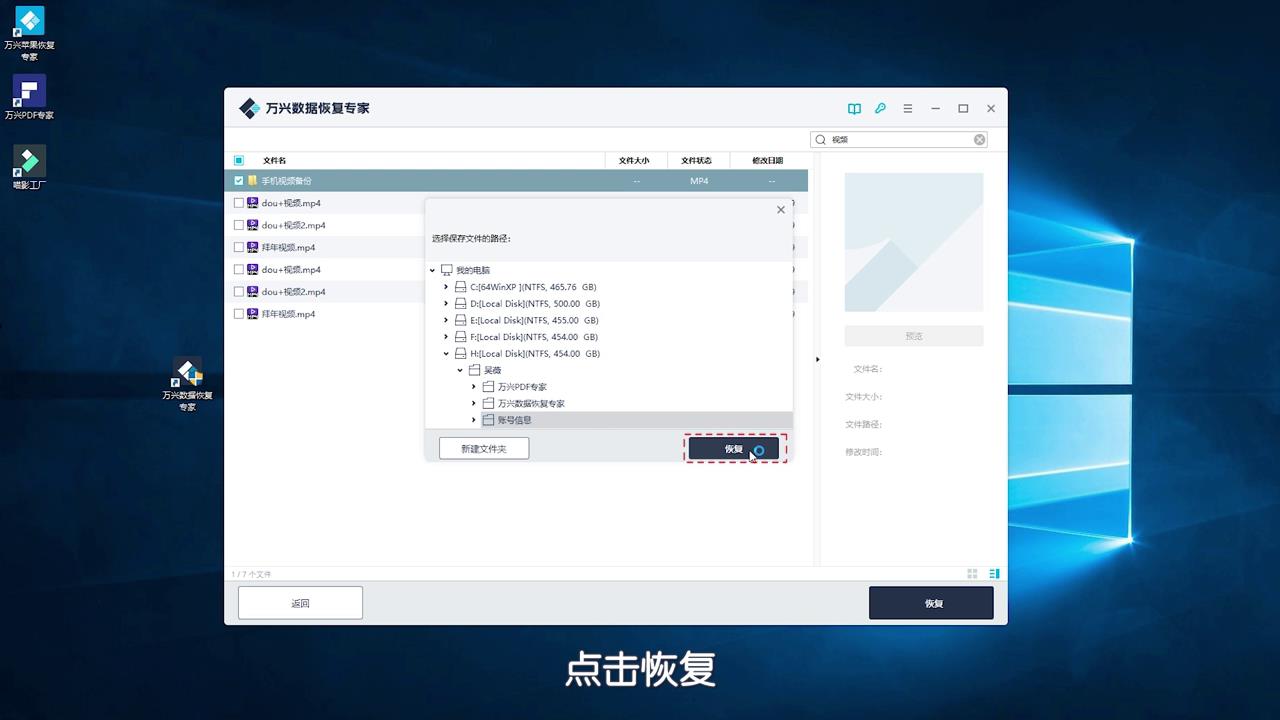Click the 新建文件夹 button

point(483,448)
